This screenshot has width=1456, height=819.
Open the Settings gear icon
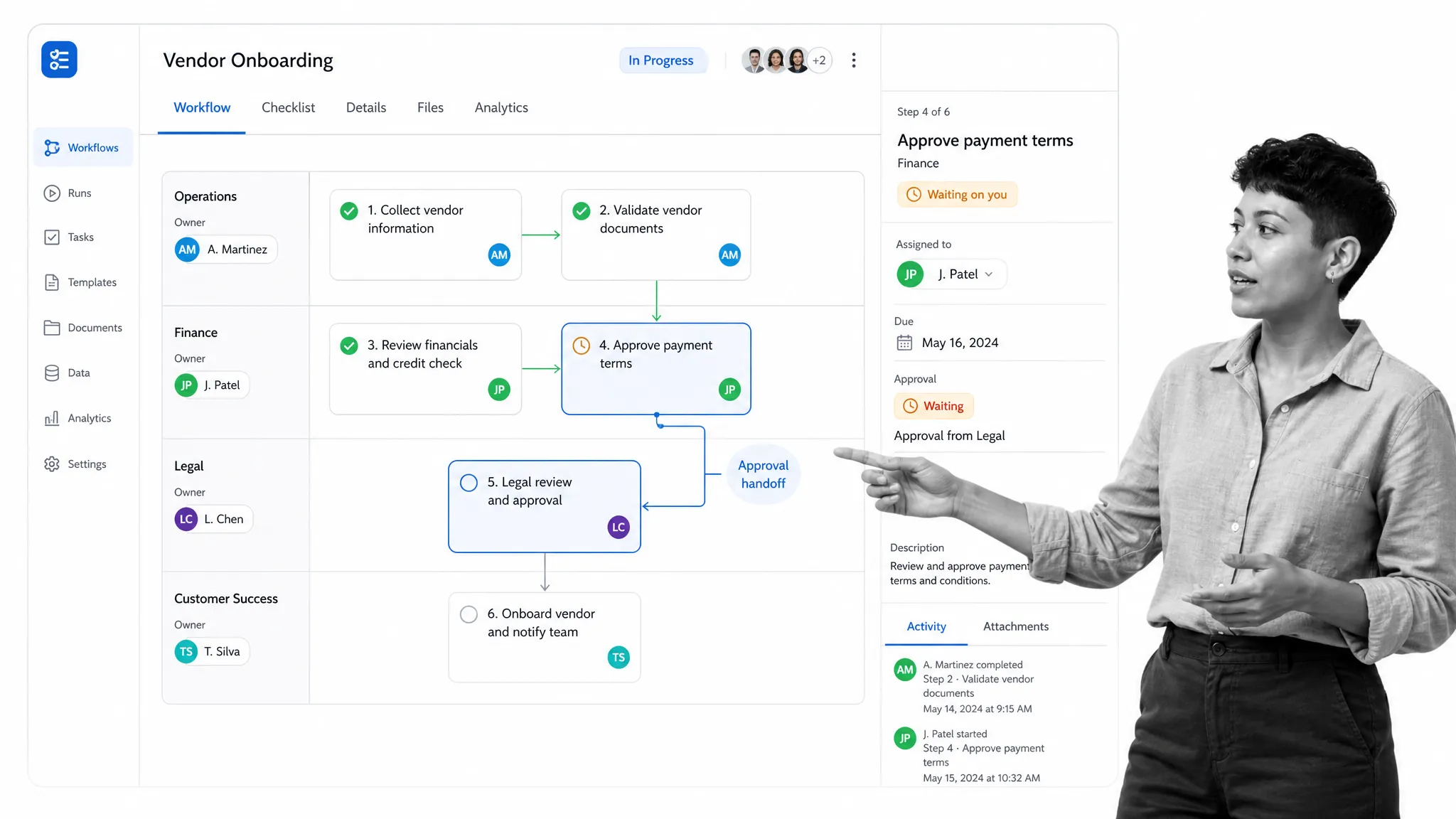[52, 464]
